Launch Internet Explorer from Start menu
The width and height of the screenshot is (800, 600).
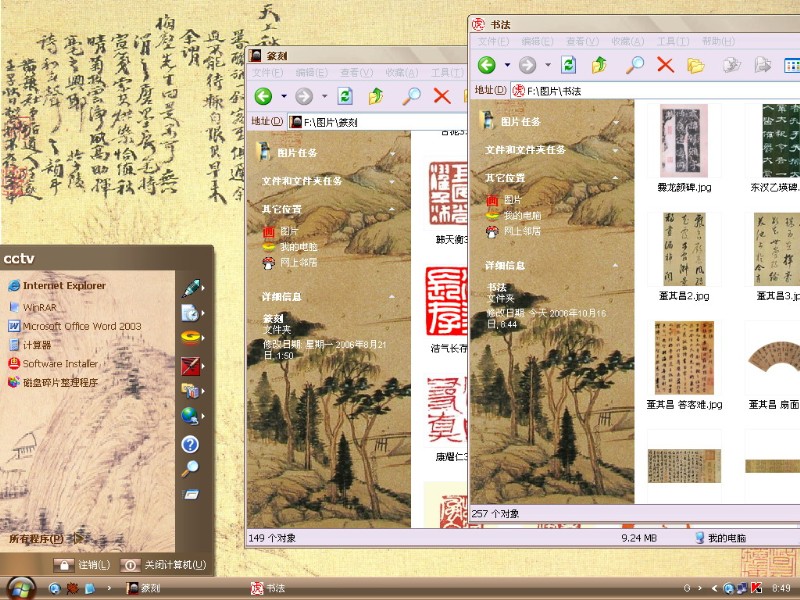(x=57, y=286)
